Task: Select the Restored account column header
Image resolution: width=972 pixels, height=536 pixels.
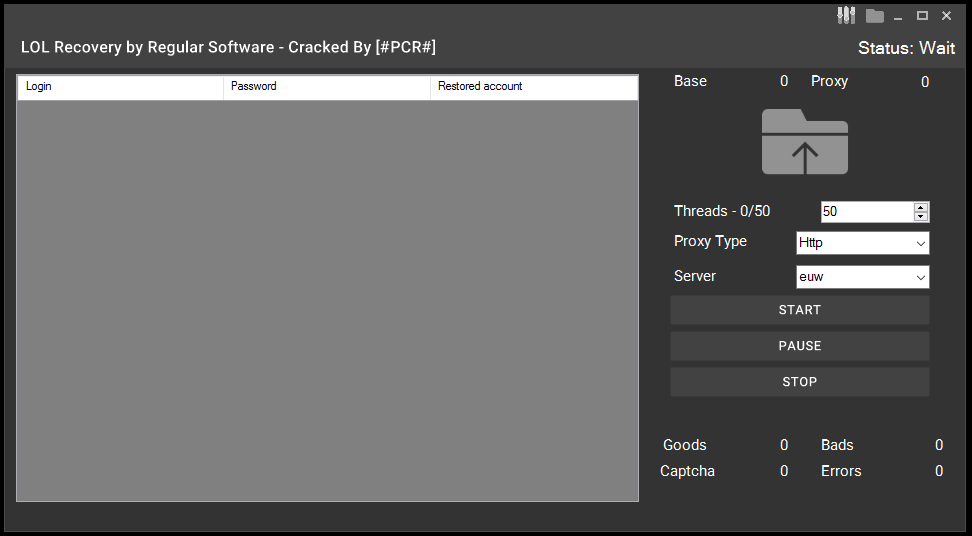Action: tap(533, 87)
